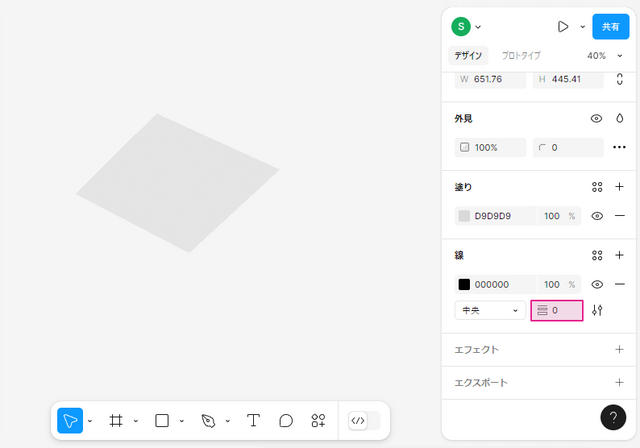Screen dimensions: 640x448
Task: Click the 外見 section heading
Action: point(463,118)
